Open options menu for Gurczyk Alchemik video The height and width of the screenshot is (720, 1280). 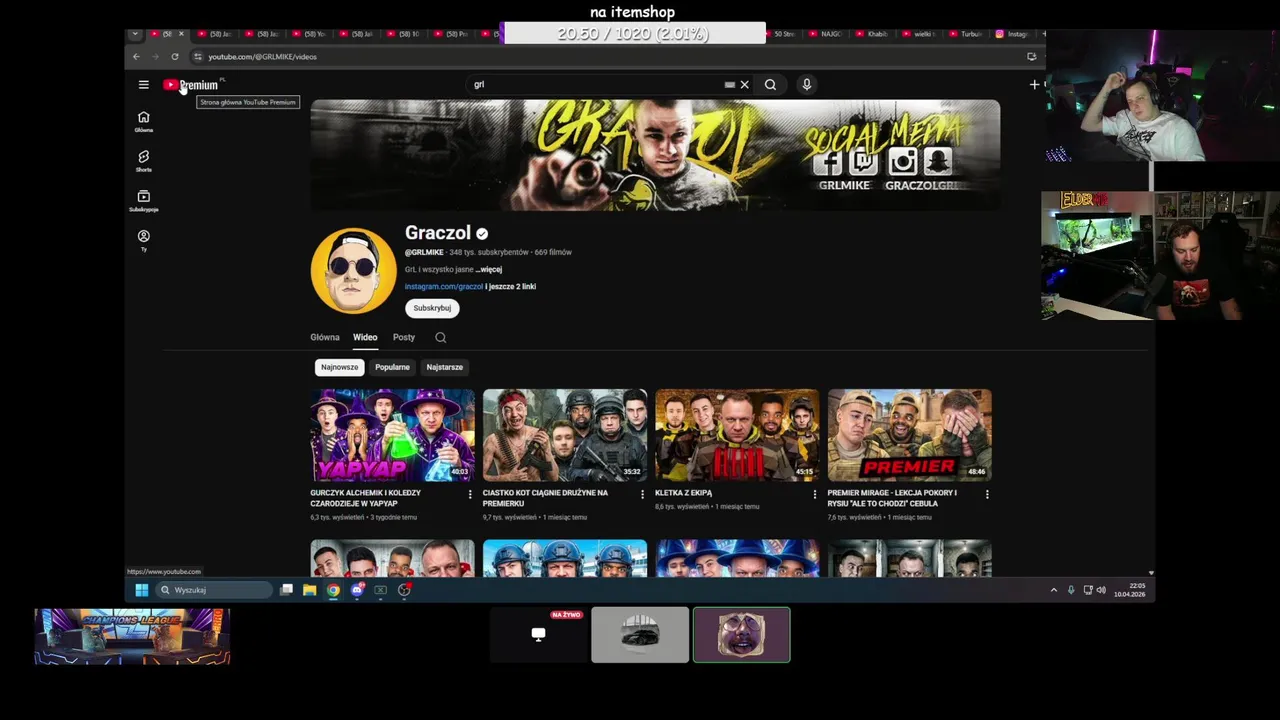pos(470,494)
